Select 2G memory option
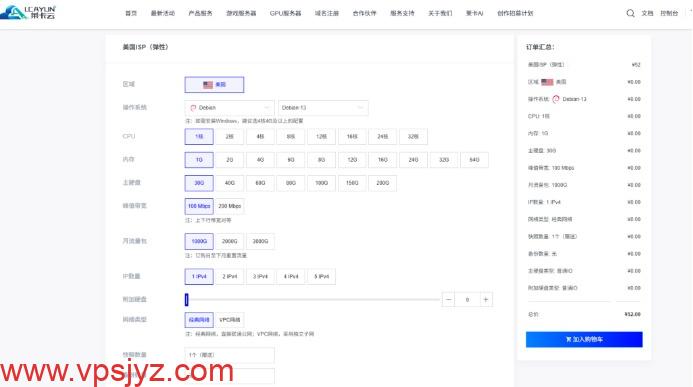The height and width of the screenshot is (387, 693). (229, 160)
